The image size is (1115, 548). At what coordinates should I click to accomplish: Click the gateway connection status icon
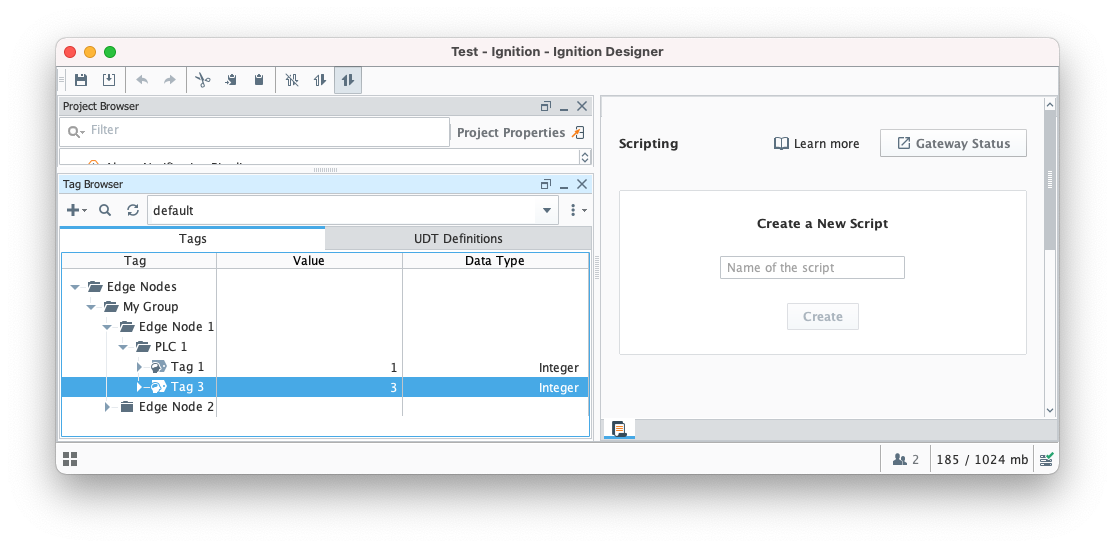(x=1046, y=460)
